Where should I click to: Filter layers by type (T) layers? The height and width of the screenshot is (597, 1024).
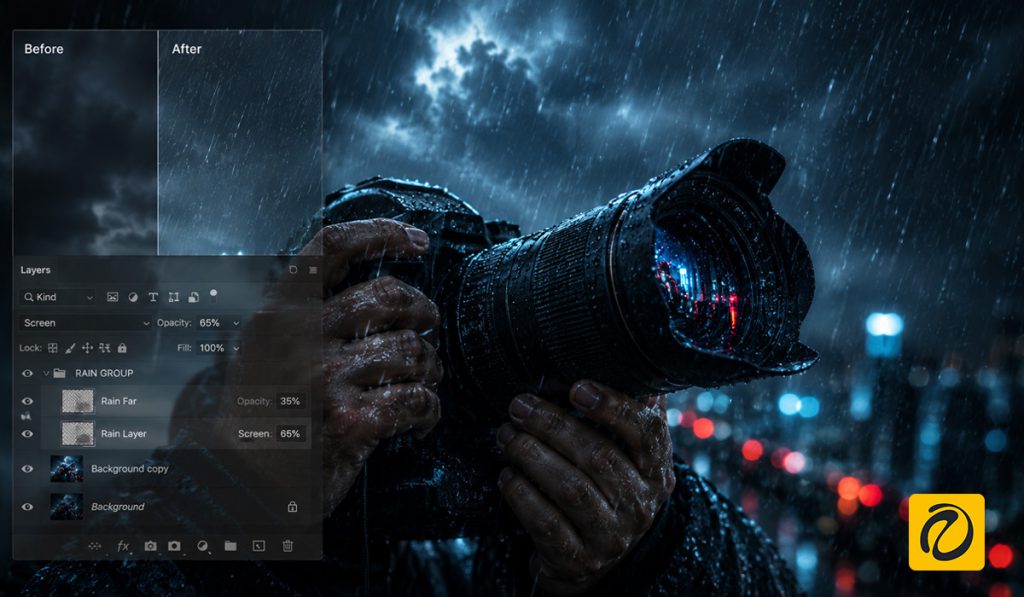click(153, 297)
